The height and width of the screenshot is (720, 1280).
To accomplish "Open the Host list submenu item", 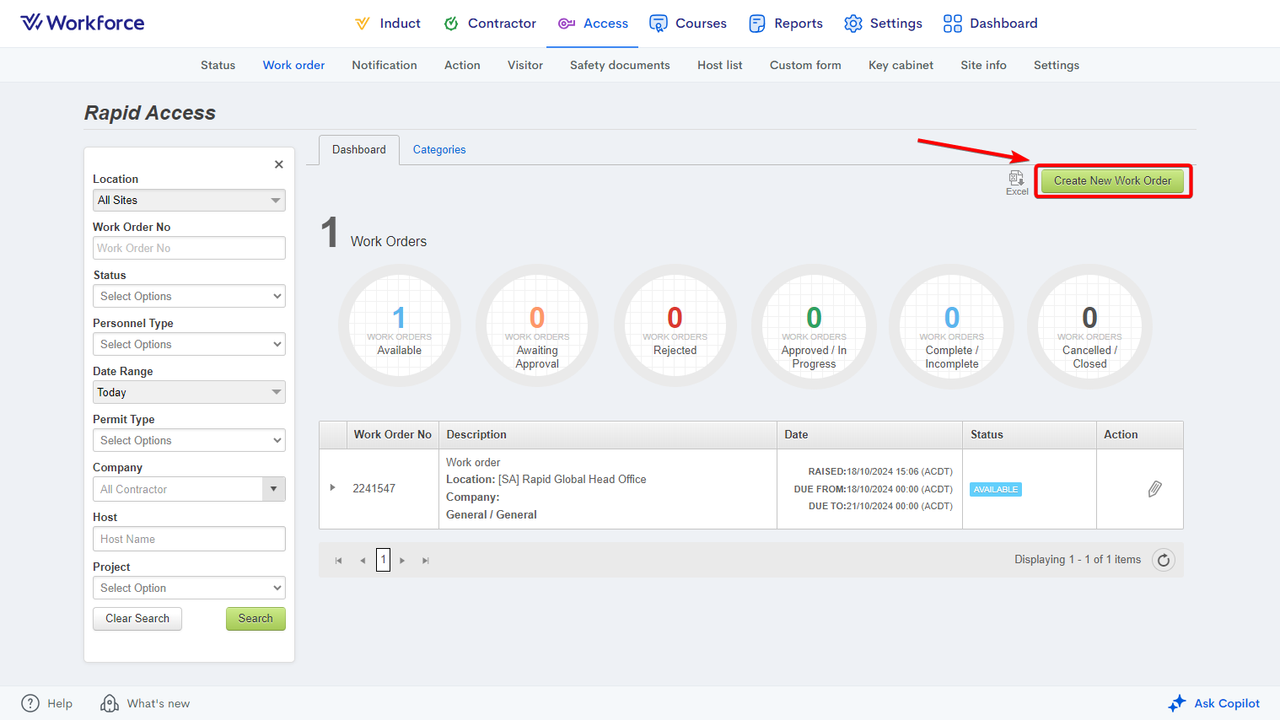I will [x=720, y=65].
